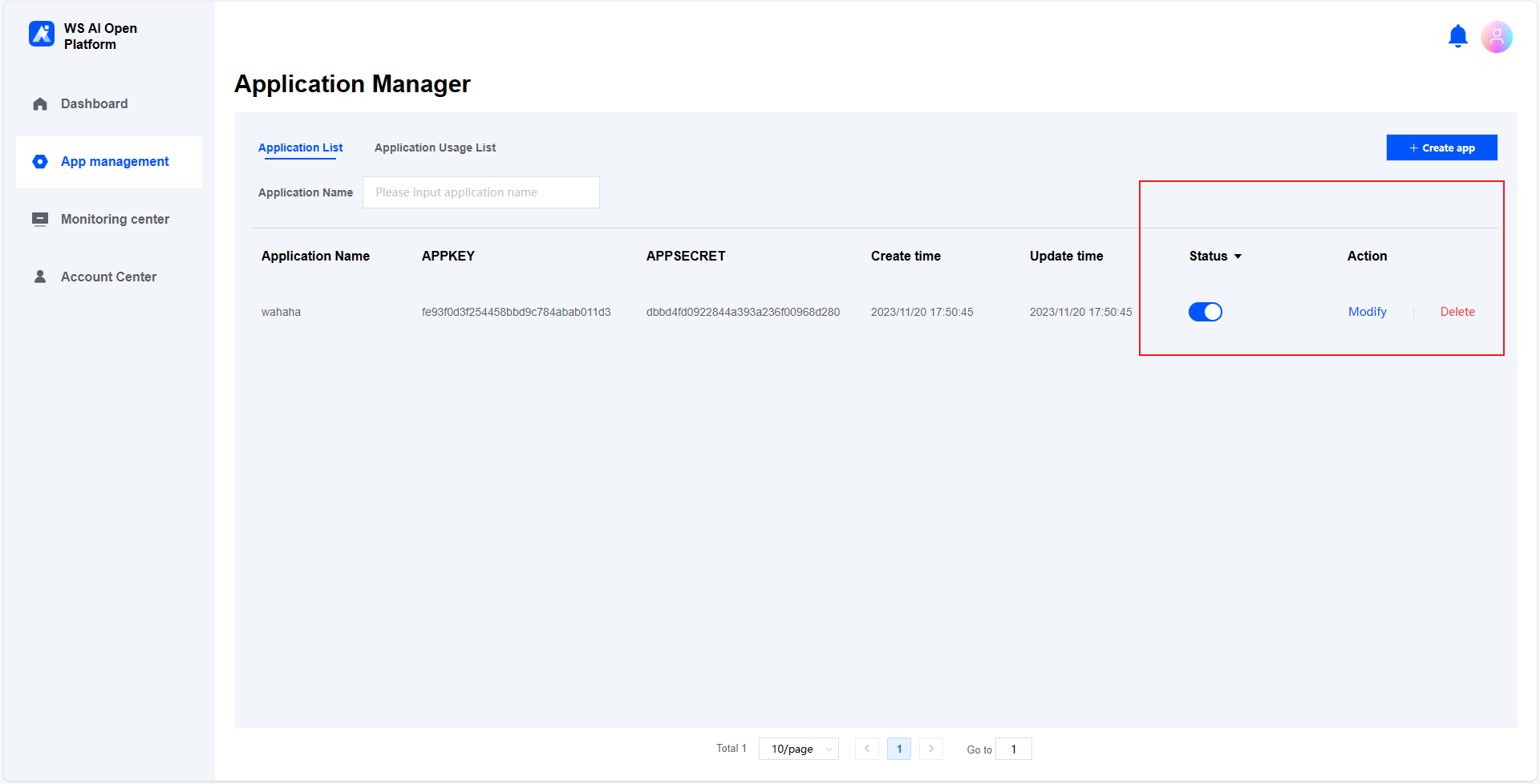Click the APPKEY column header
The width and height of the screenshot is (1540, 784).
coord(448,256)
